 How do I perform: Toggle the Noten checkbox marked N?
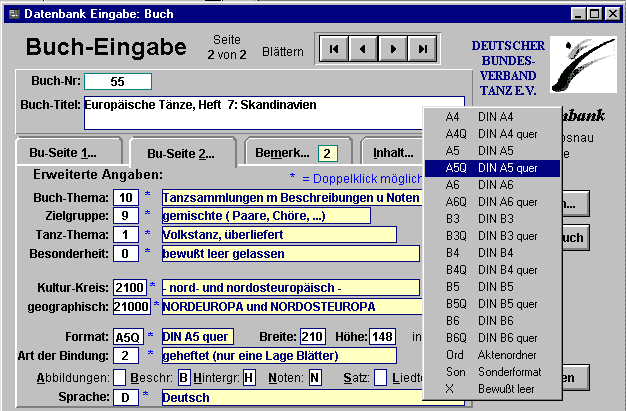[314, 377]
